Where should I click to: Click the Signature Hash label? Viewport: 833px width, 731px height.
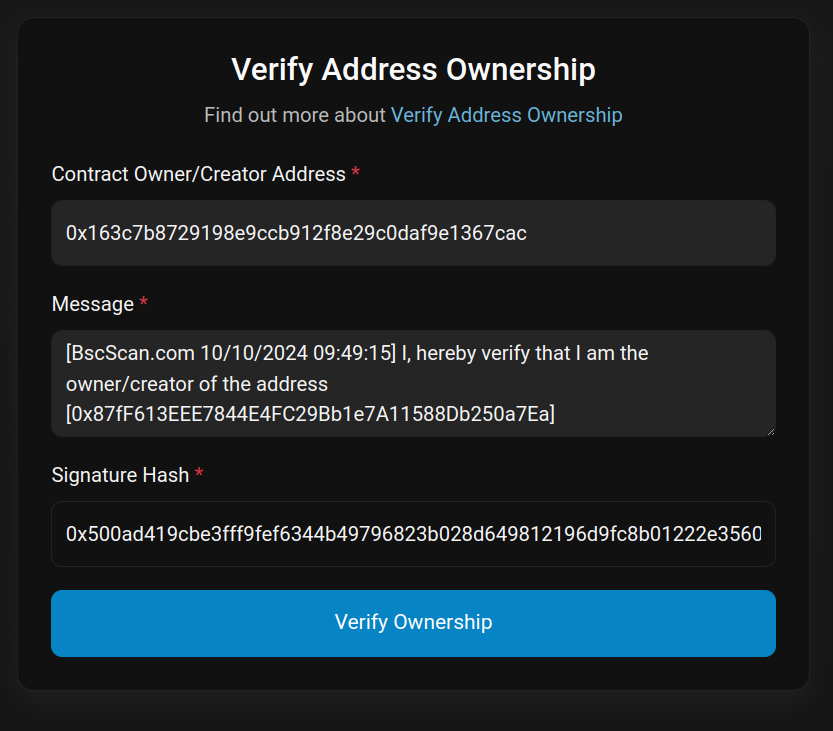coord(120,475)
